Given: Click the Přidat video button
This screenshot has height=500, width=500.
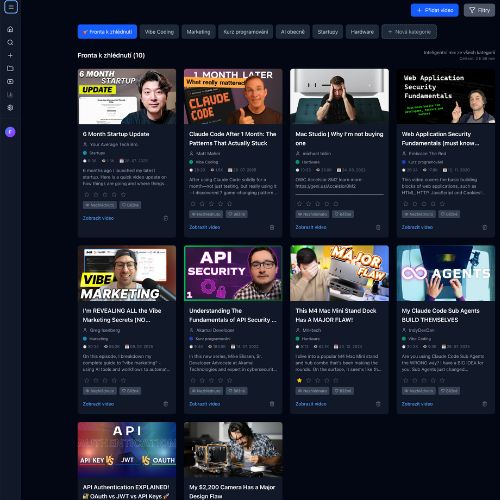Looking at the screenshot, I should point(435,10).
